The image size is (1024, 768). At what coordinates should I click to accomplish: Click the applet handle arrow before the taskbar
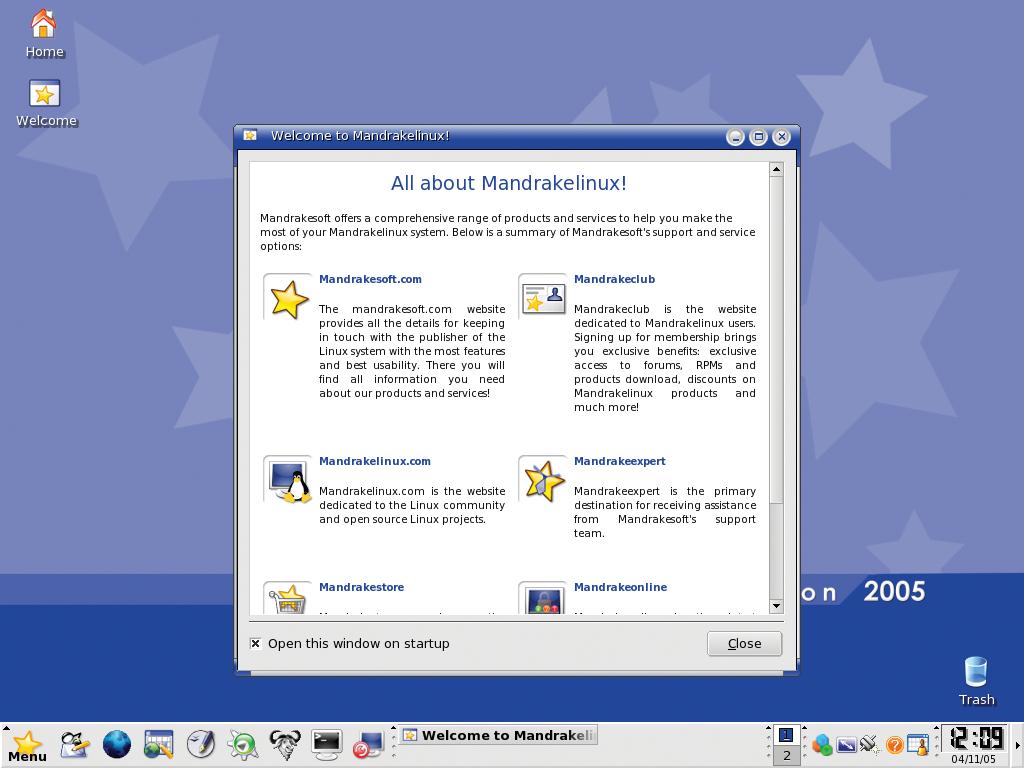click(x=393, y=728)
